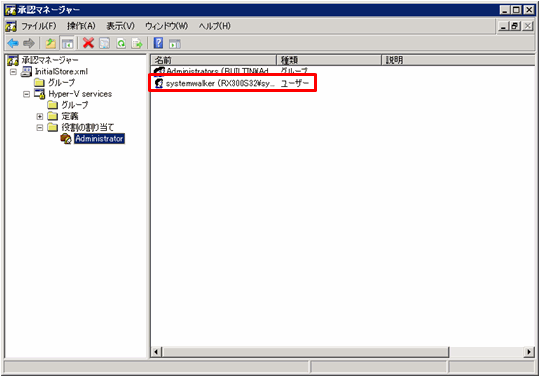Select Administrator role in the tree
Viewport: 540px width, 377px height.
coord(99,139)
